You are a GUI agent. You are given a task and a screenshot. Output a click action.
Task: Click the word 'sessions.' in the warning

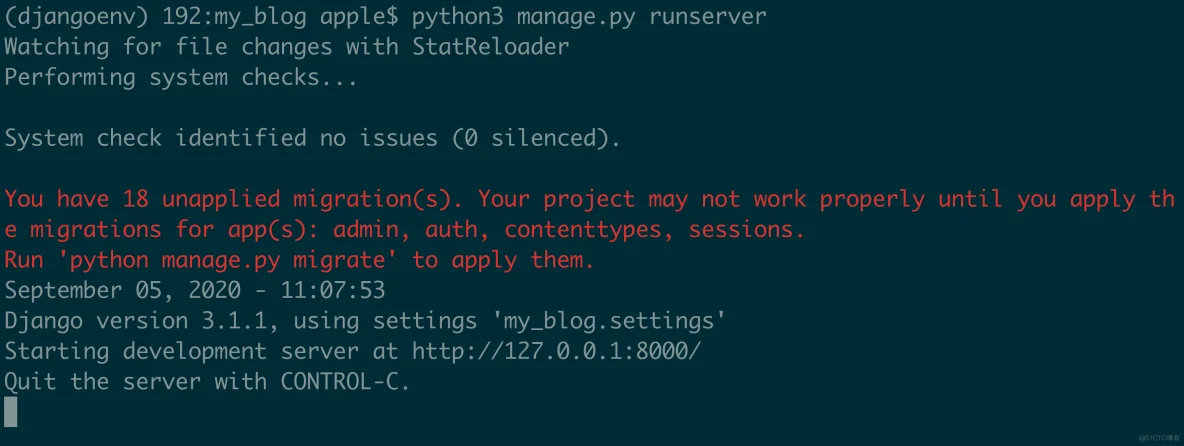(x=747, y=229)
